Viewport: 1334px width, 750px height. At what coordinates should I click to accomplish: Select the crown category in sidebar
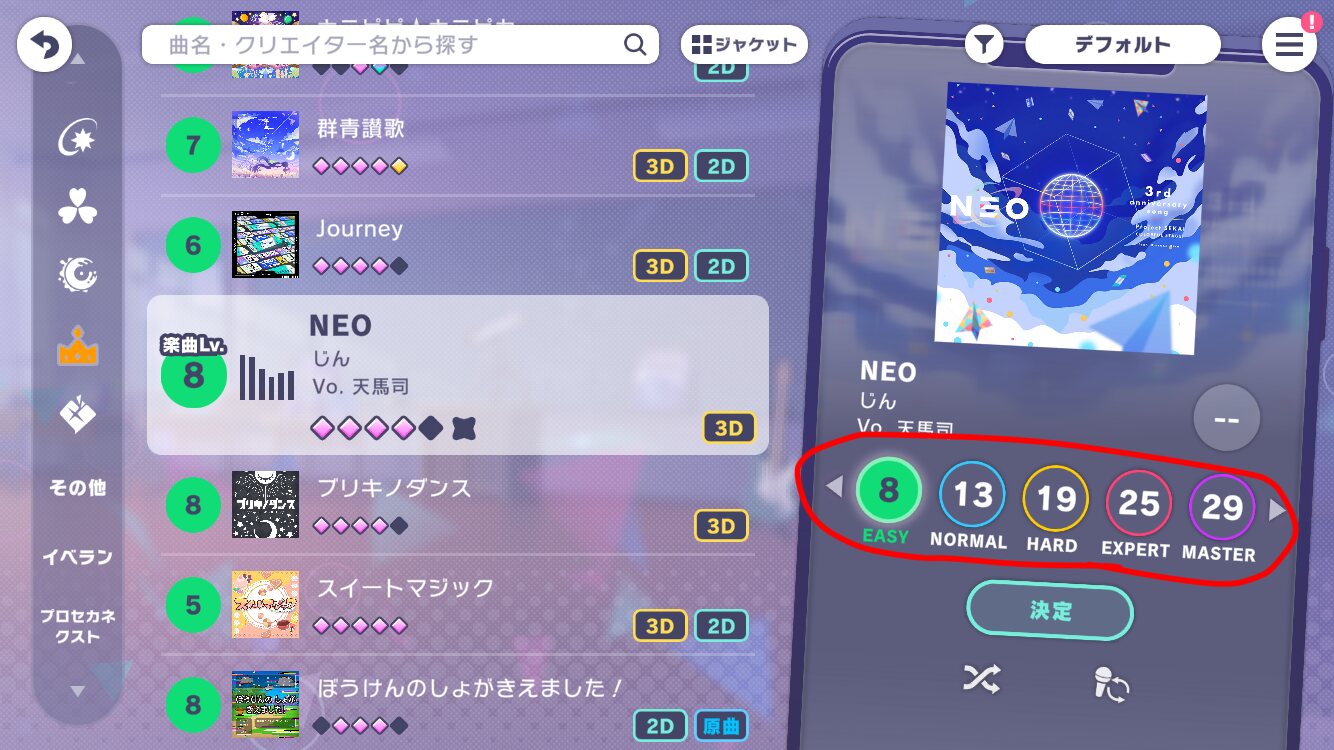78,346
